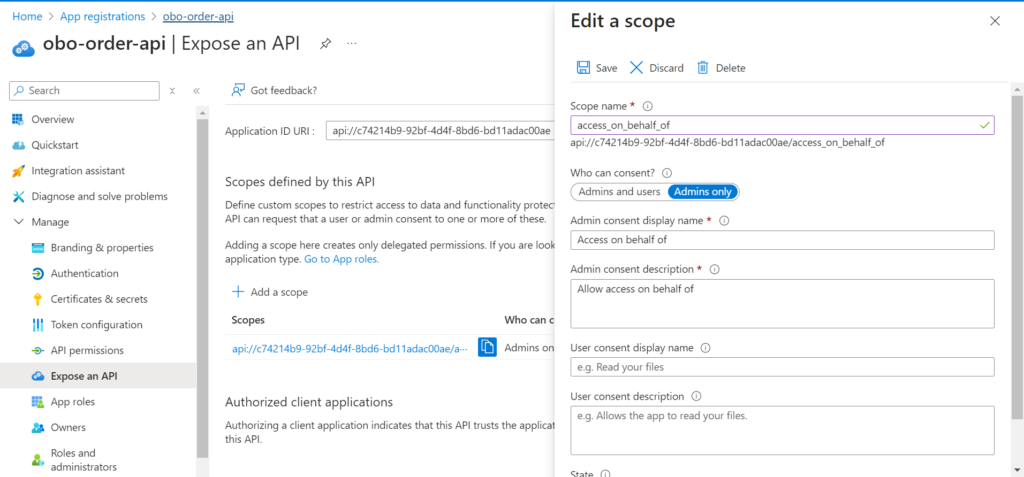Viewport: 1024px width, 477px height.
Task: Click the Discard X icon
Action: 637,68
